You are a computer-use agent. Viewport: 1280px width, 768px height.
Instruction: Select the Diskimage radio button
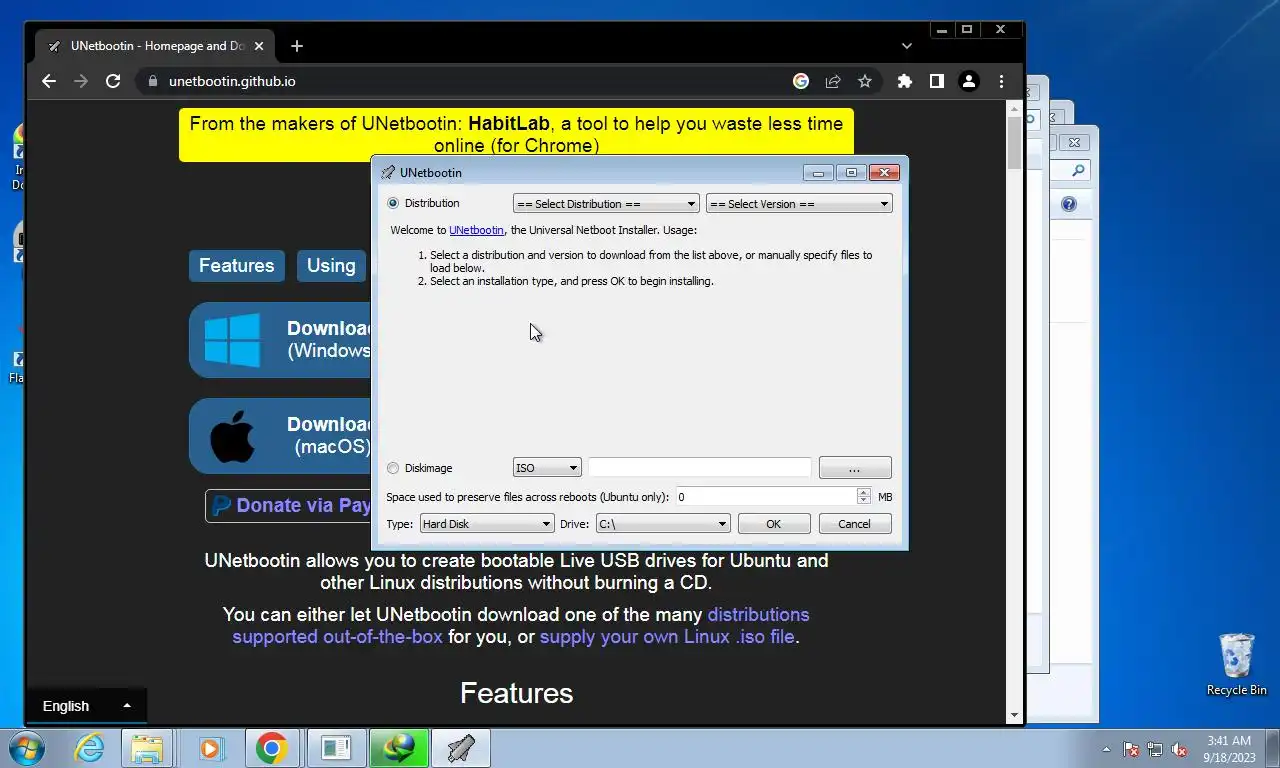393,468
